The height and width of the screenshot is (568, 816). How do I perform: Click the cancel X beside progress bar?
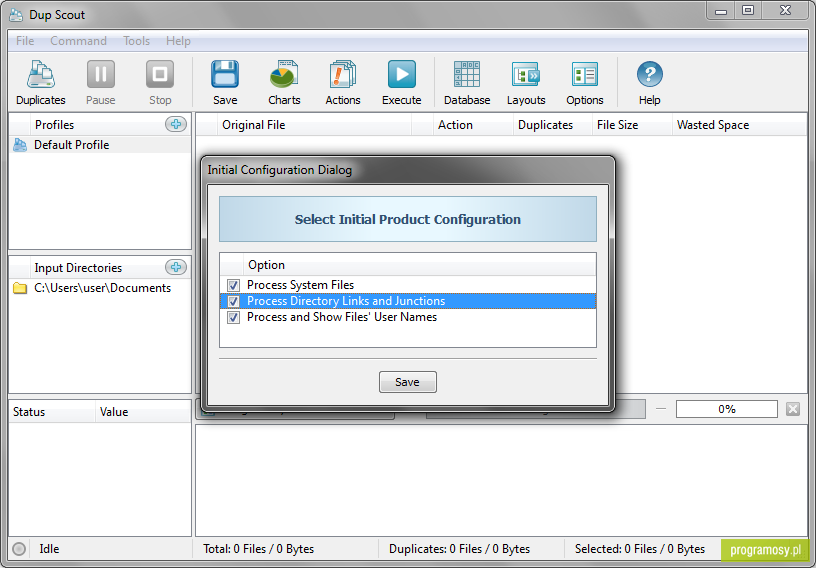(x=793, y=409)
